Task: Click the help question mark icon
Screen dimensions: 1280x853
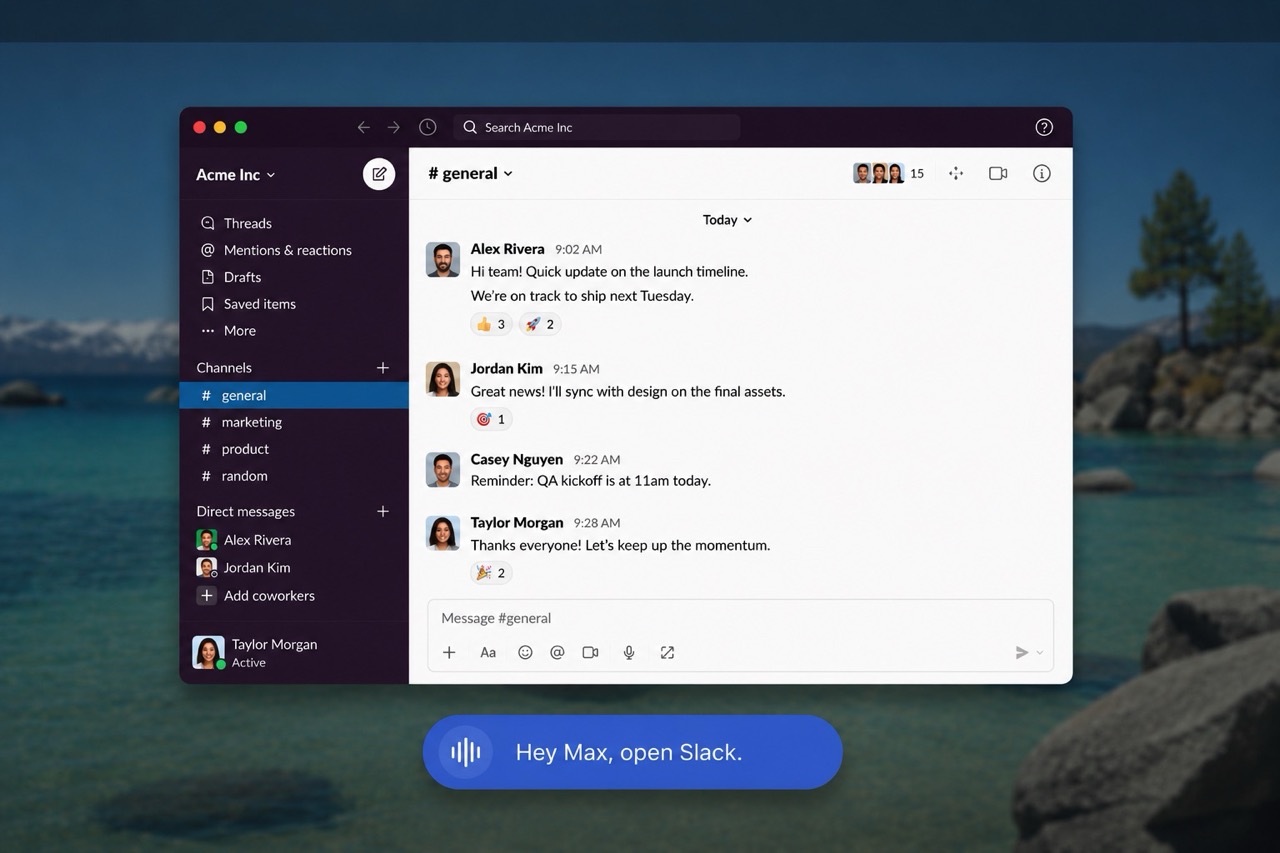Action: pyautogui.click(x=1044, y=127)
